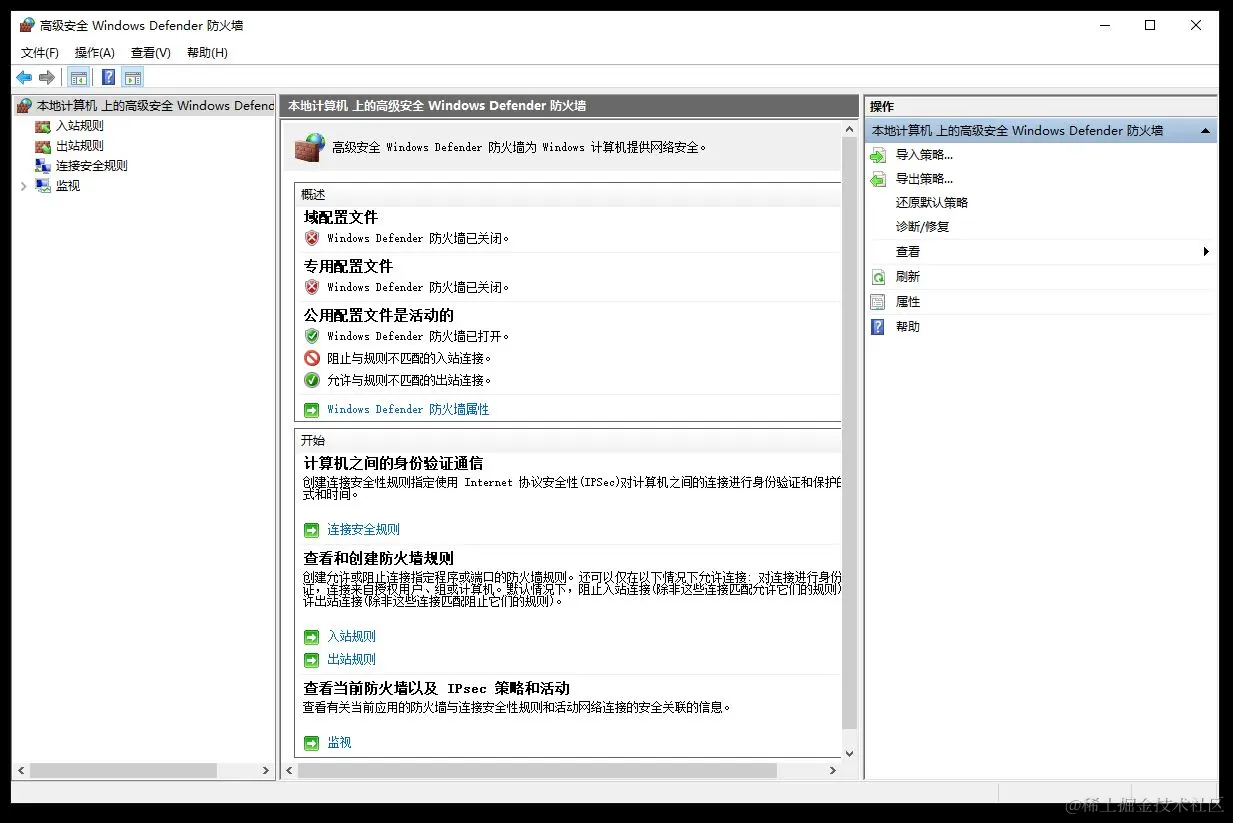Click the 出站规则 tree icon

click(42, 146)
